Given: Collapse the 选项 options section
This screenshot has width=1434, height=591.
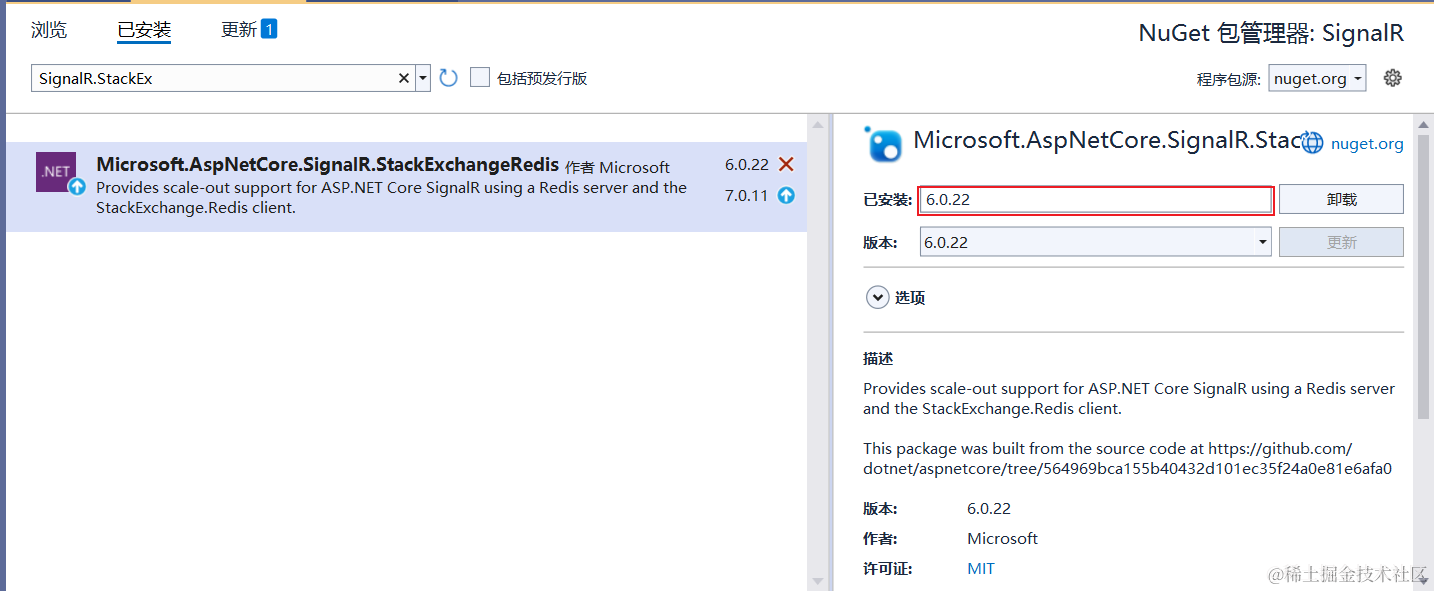Looking at the screenshot, I should (x=878, y=297).
